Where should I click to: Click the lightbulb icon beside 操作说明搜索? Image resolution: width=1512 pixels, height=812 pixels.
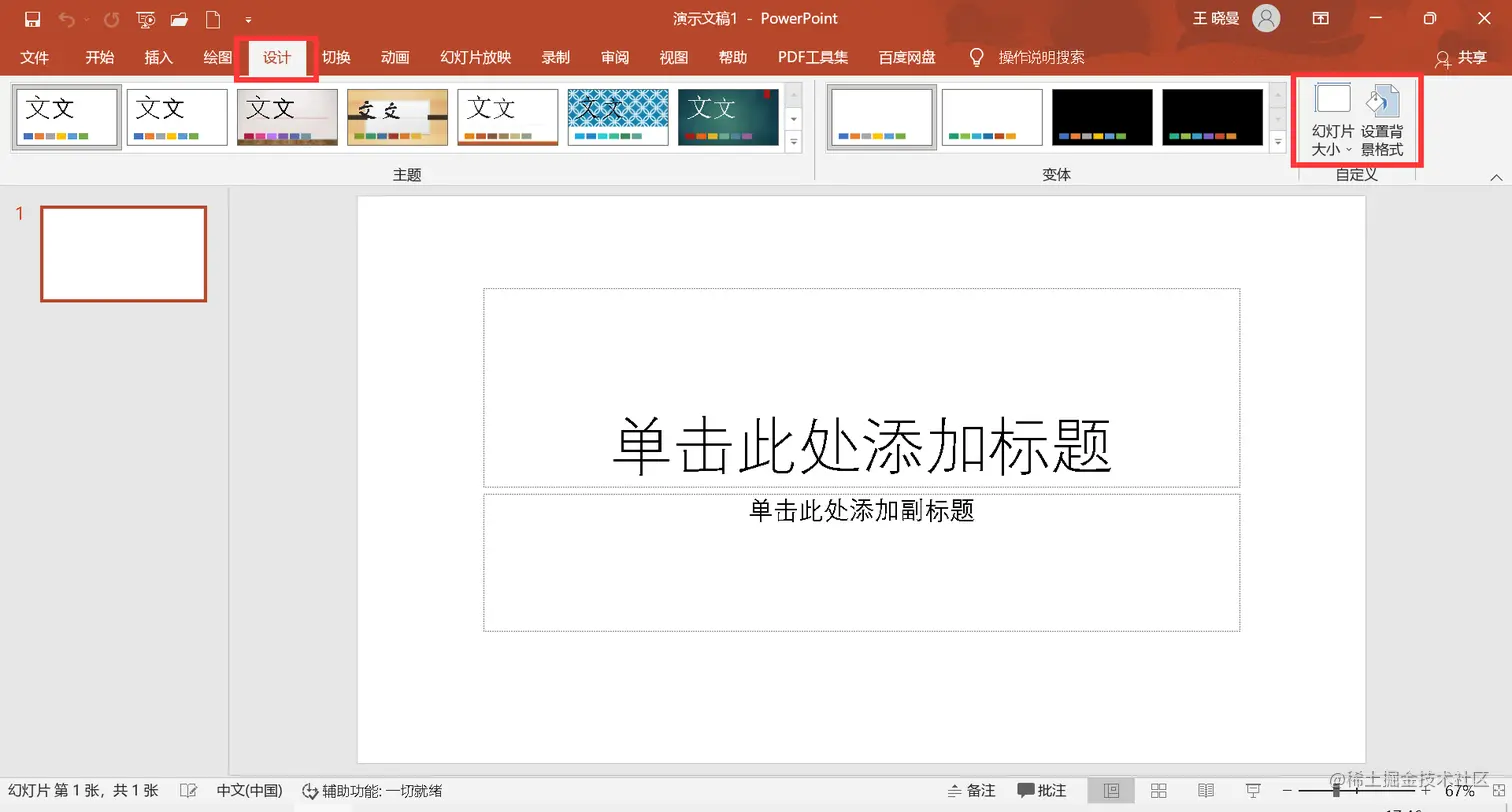click(978, 57)
